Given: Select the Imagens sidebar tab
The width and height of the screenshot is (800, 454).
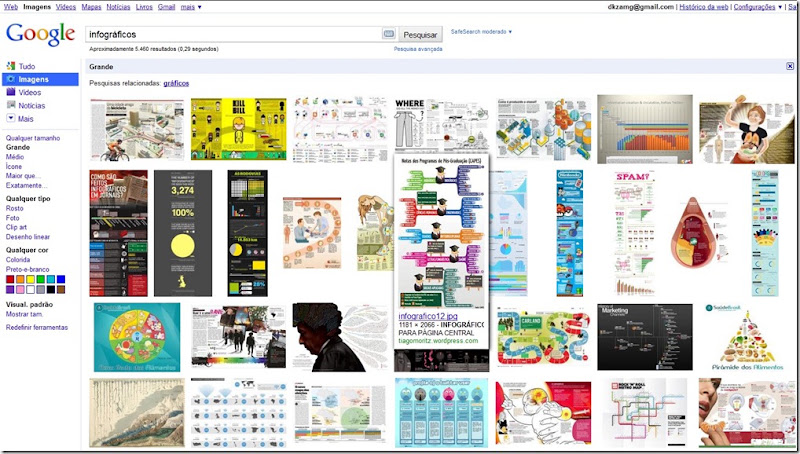Looking at the screenshot, I should [40, 79].
